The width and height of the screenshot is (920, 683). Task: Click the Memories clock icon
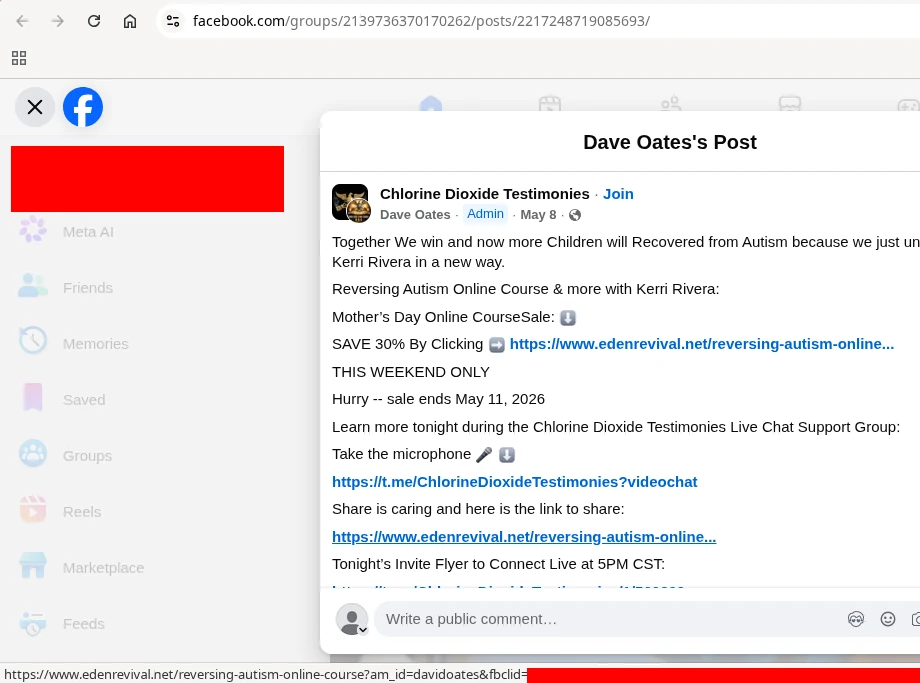coord(33,340)
